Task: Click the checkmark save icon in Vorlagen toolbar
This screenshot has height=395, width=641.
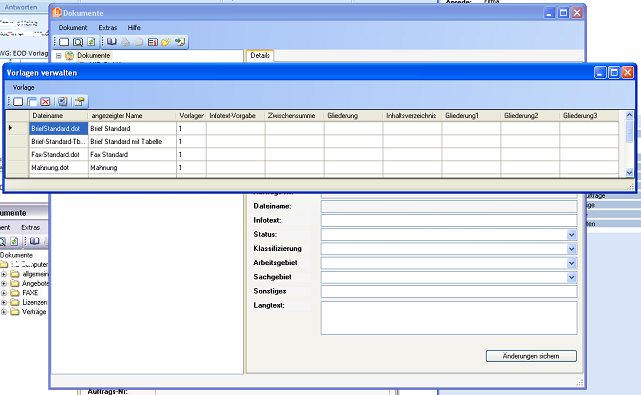Action: pos(63,102)
